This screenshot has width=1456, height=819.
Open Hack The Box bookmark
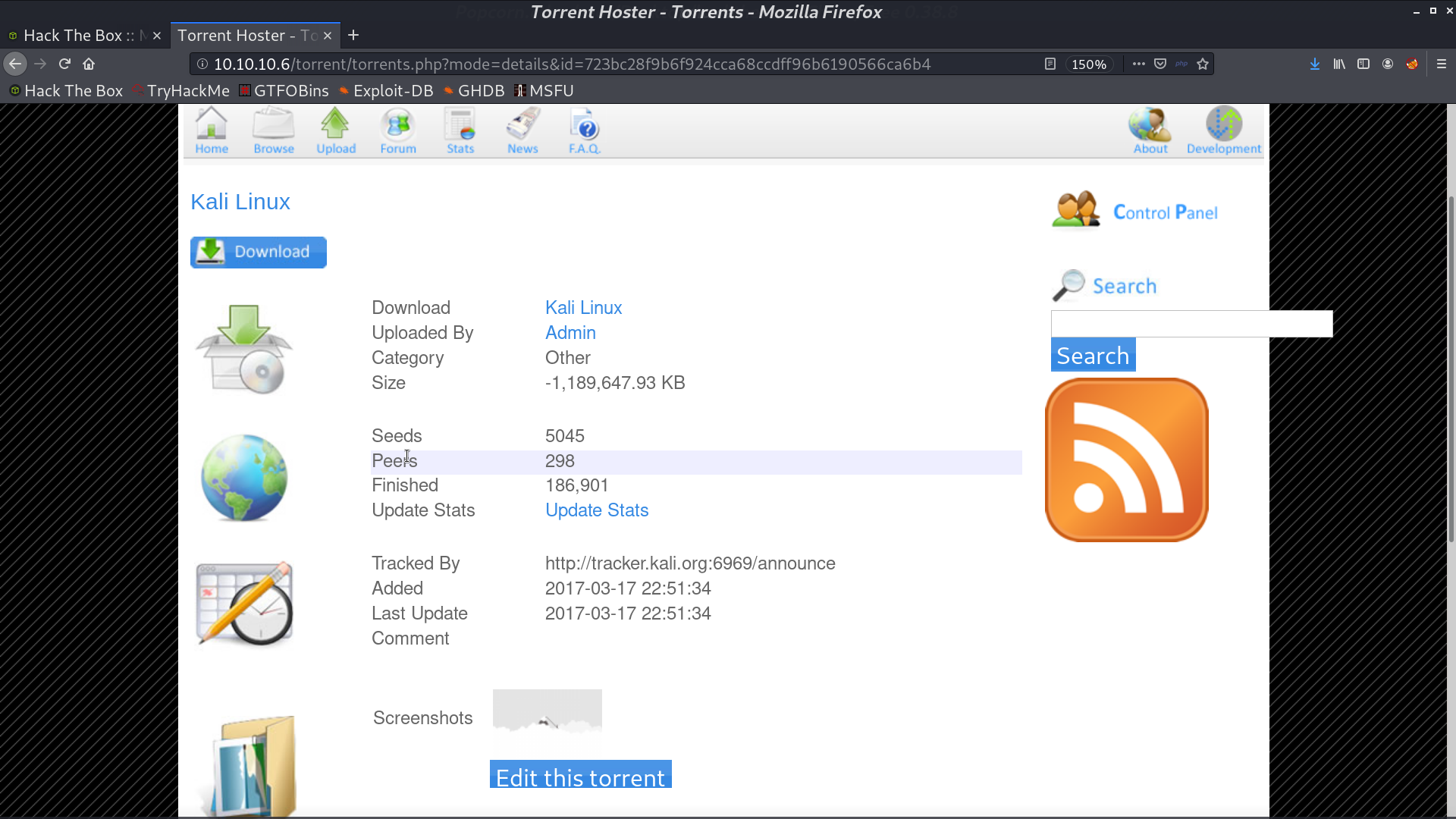click(66, 91)
